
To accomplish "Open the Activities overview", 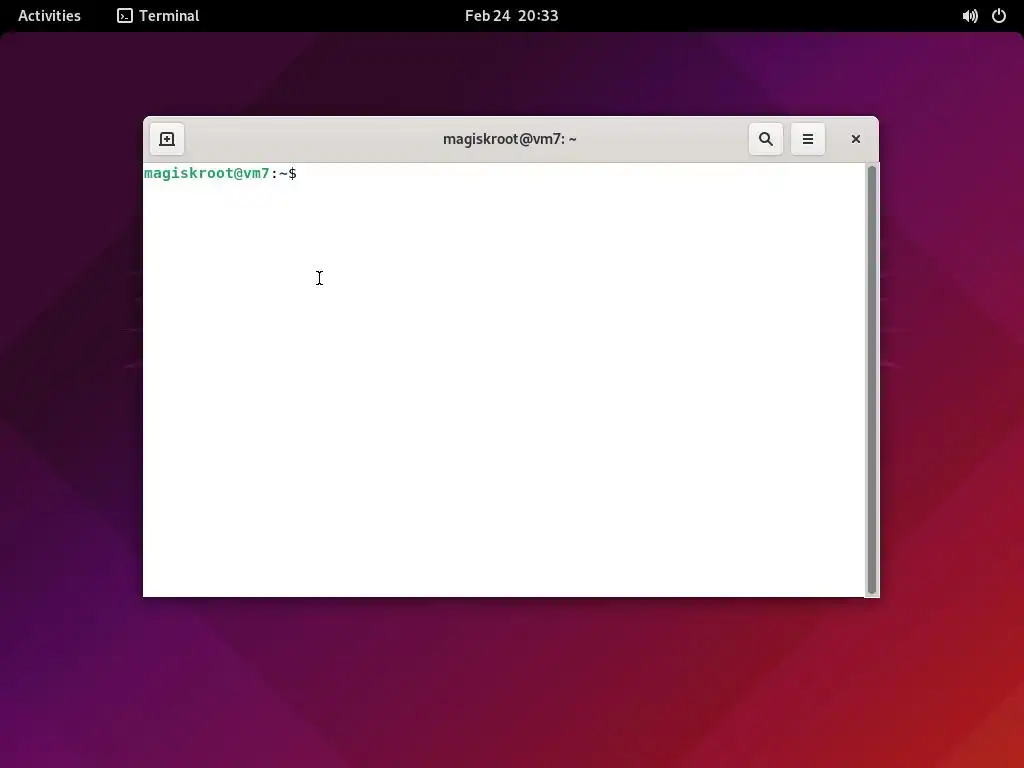I will [50, 16].
